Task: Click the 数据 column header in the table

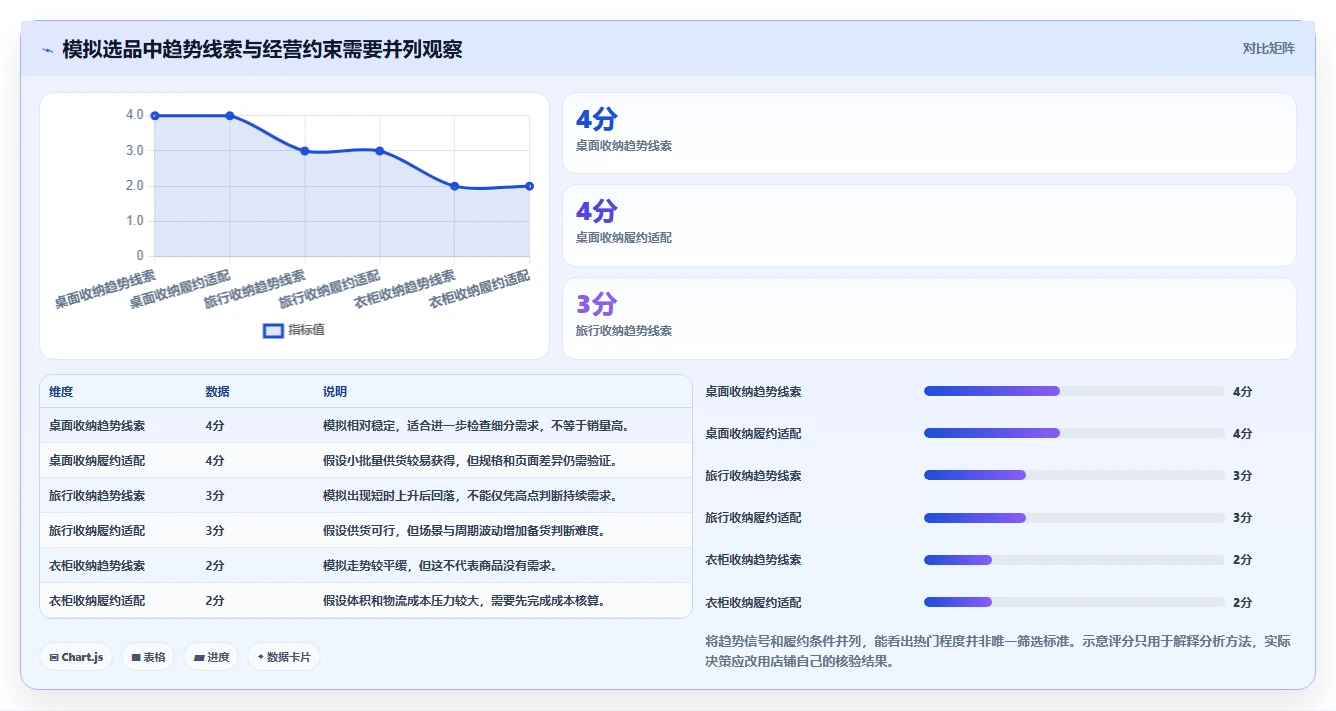Action: coord(217,392)
